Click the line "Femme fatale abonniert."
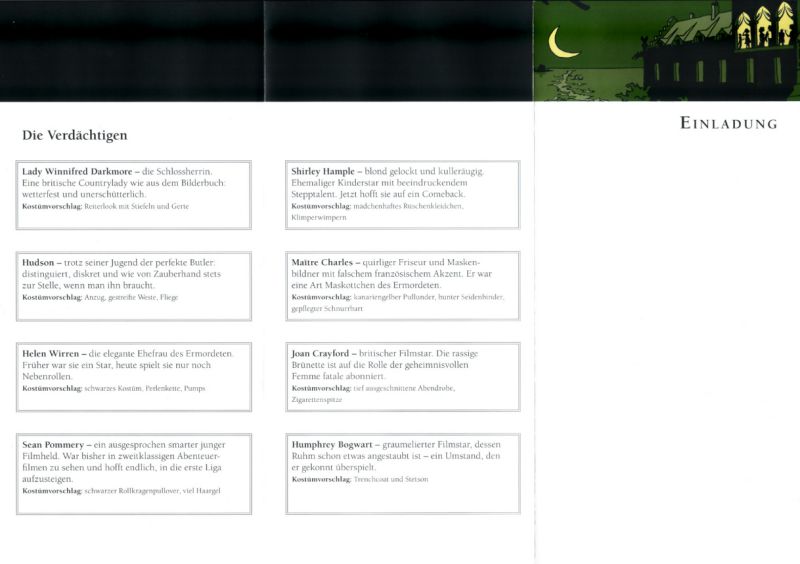This screenshot has width=800, height=564. 339,376
